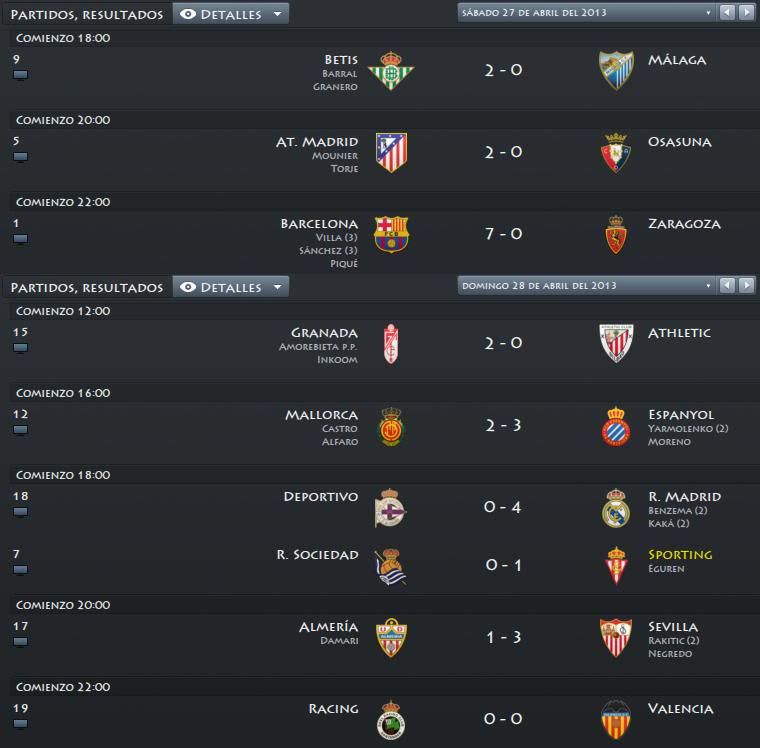Open the Espanyol club badge
Image resolution: width=760 pixels, height=748 pixels.
click(x=616, y=426)
